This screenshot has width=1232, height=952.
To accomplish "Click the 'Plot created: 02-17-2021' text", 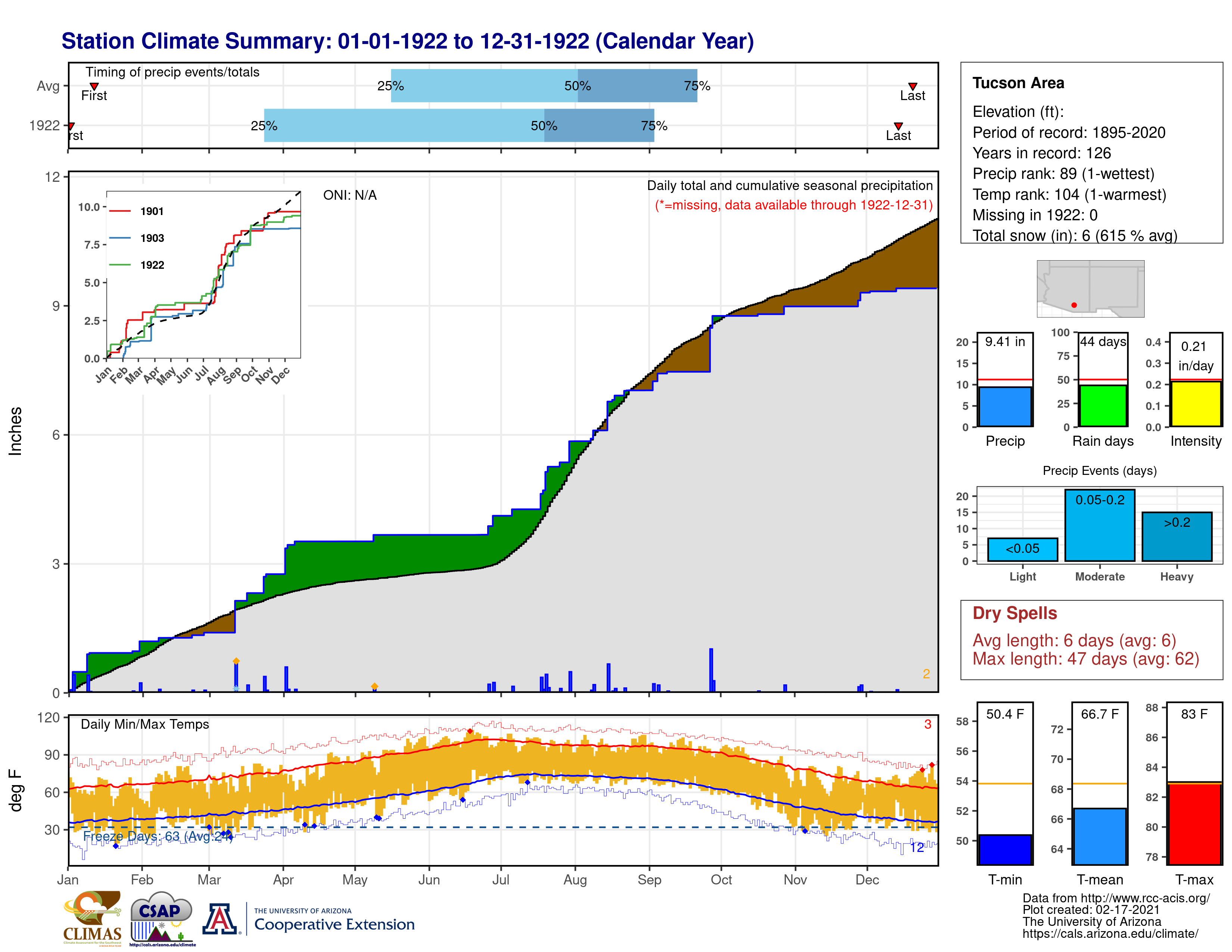I will point(1091,910).
